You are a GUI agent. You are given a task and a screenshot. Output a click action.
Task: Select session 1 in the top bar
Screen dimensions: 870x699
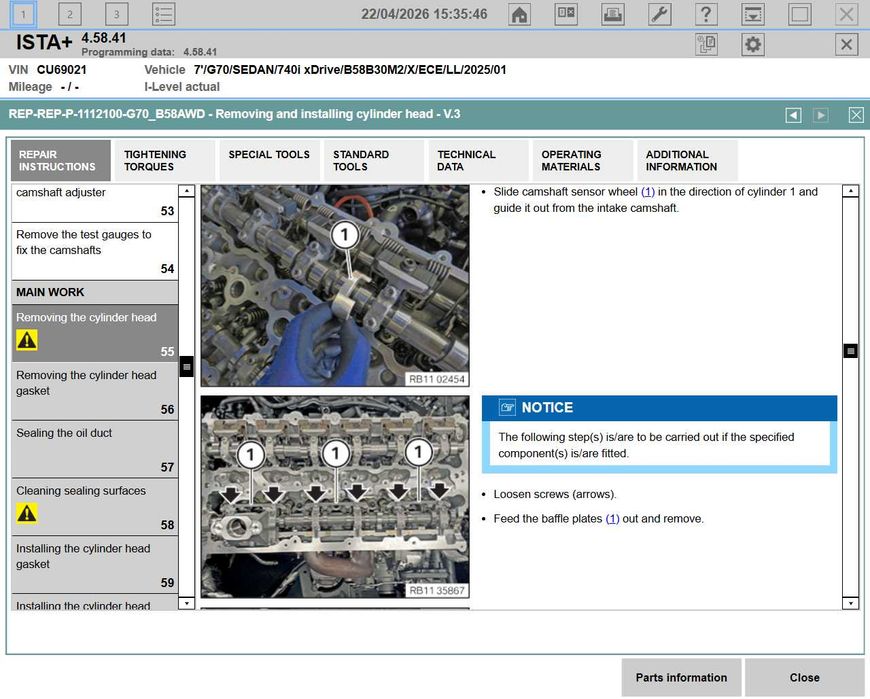(23, 14)
